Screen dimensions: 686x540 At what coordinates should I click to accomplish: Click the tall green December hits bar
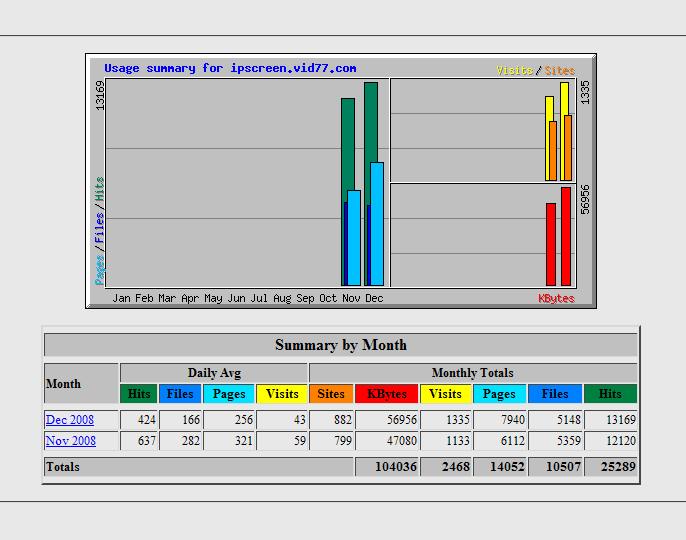click(371, 122)
